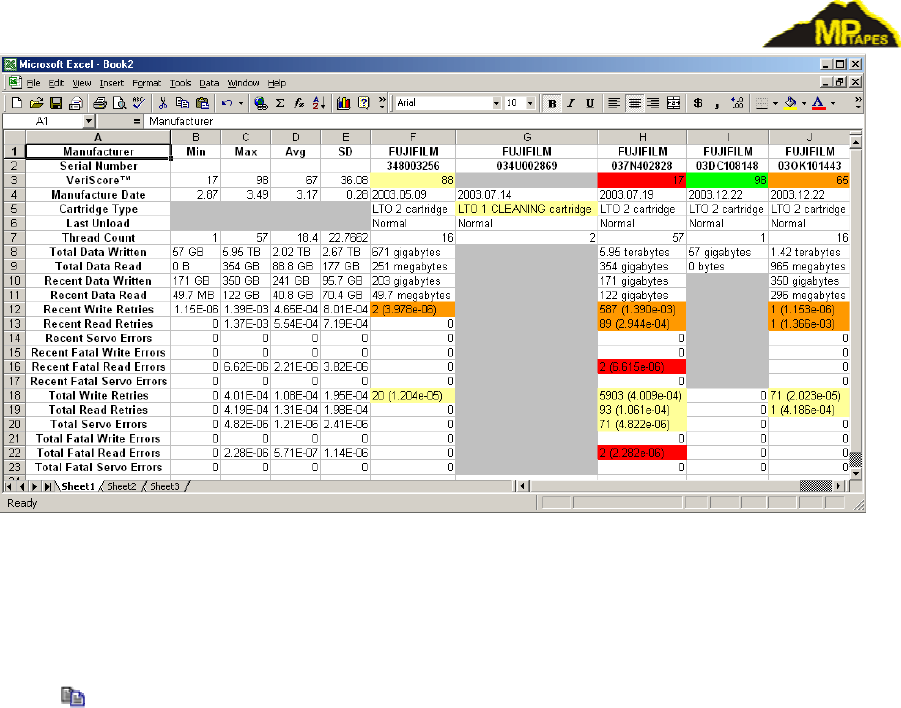
Task: Insert Hyperlink globe icon
Action: click(260, 103)
